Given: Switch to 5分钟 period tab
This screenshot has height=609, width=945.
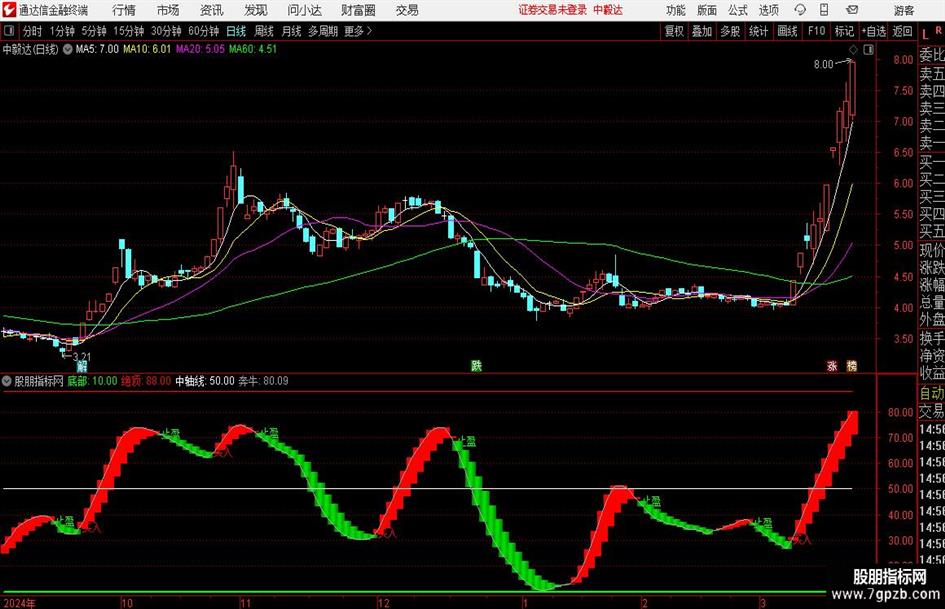Looking at the screenshot, I should click(93, 31).
